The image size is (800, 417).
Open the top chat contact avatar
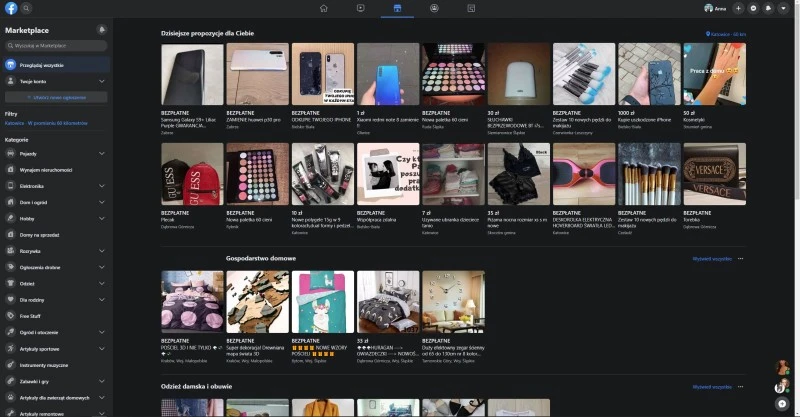pos(782,367)
